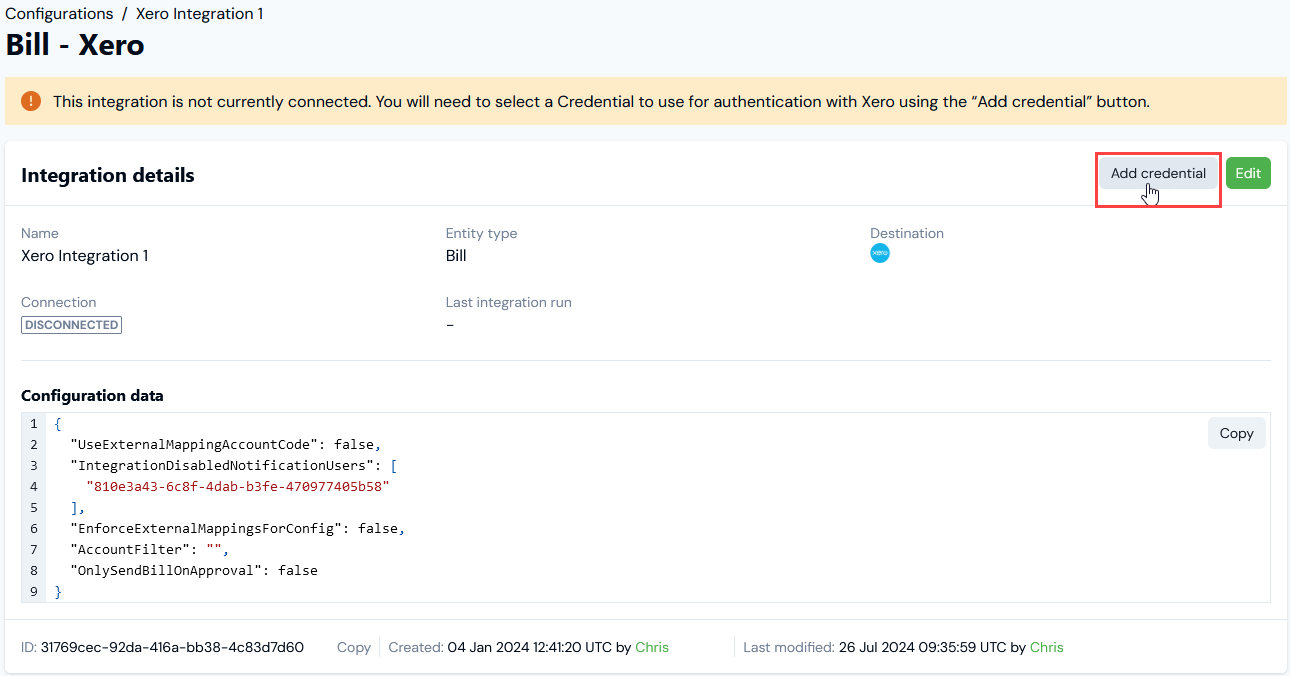1290x676 pixels.
Task: Select the ID 31769cec-92da-416a-bb38-4c83d7d60
Action: click(172, 647)
